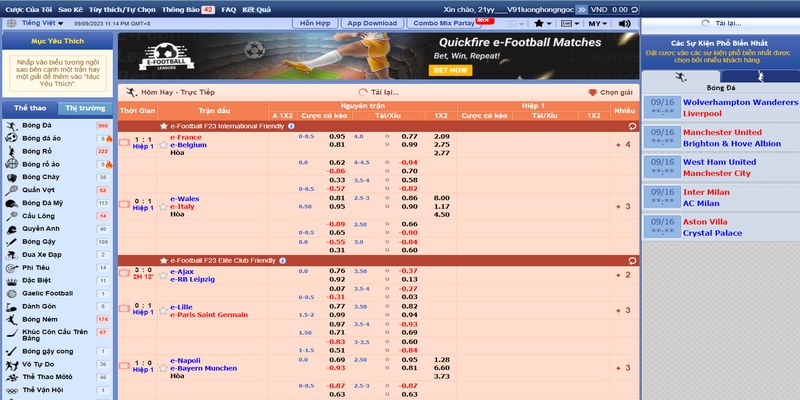This screenshot has height=400, width=800.
Task: Click the App Download button
Action: pos(372,23)
